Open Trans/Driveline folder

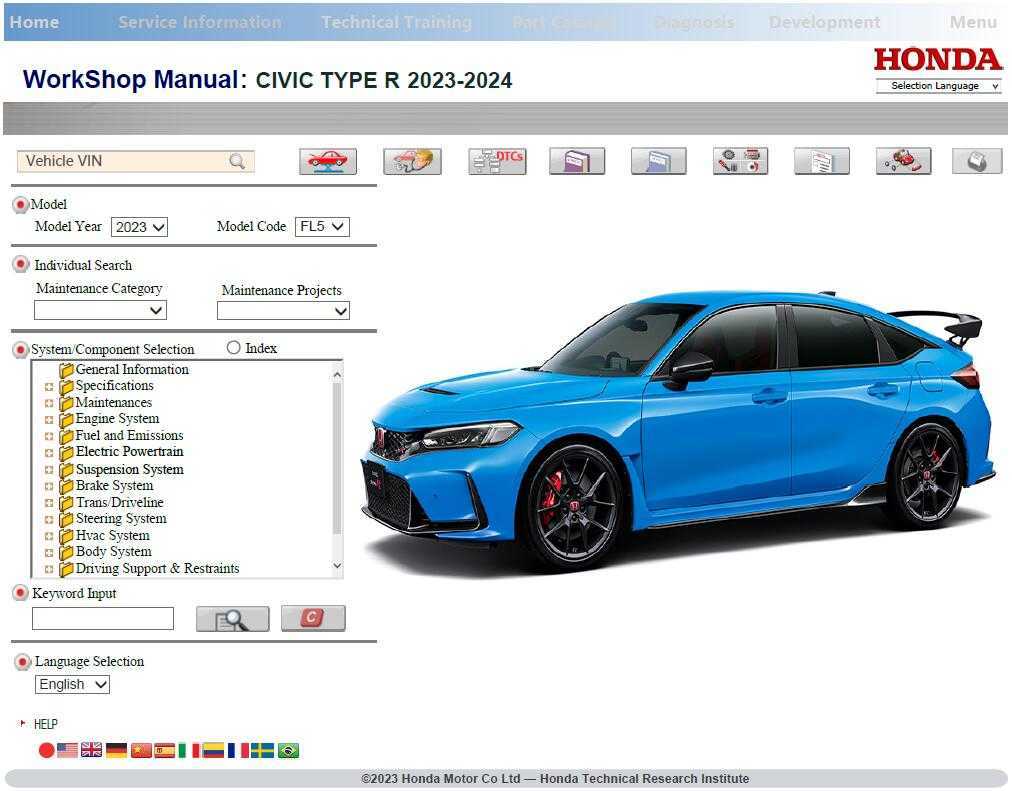(111, 503)
